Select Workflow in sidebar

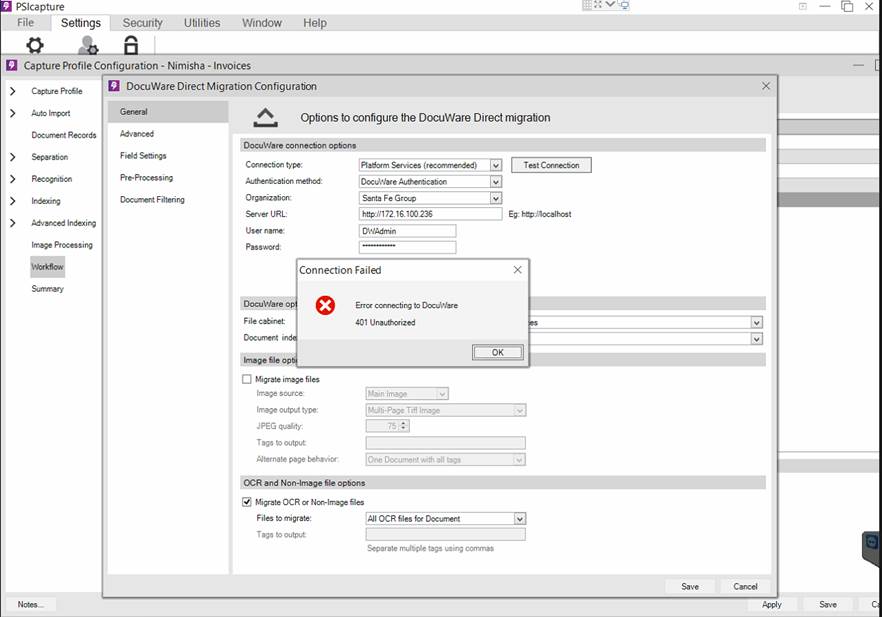47,267
